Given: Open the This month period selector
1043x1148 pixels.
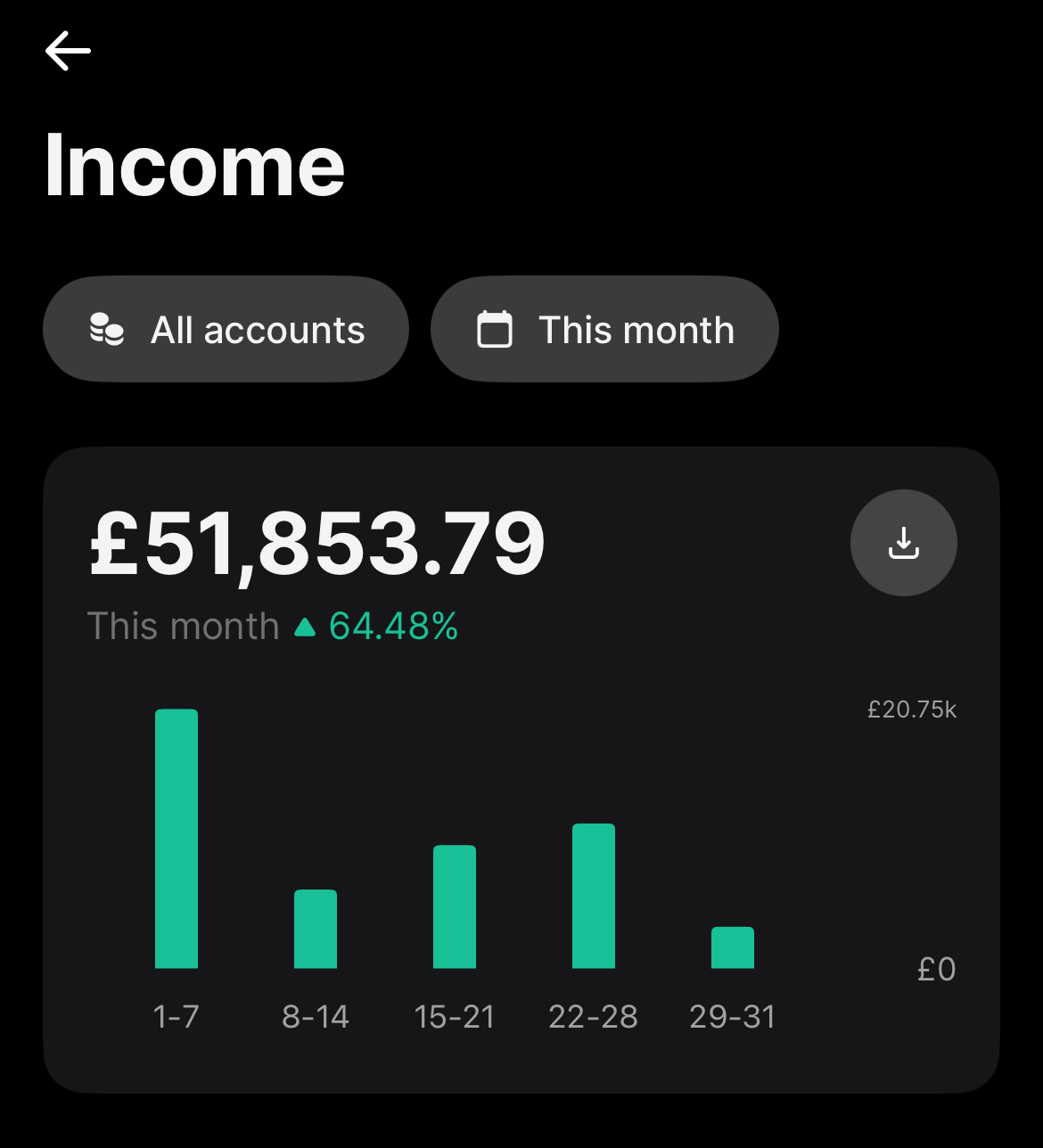Looking at the screenshot, I should (604, 330).
